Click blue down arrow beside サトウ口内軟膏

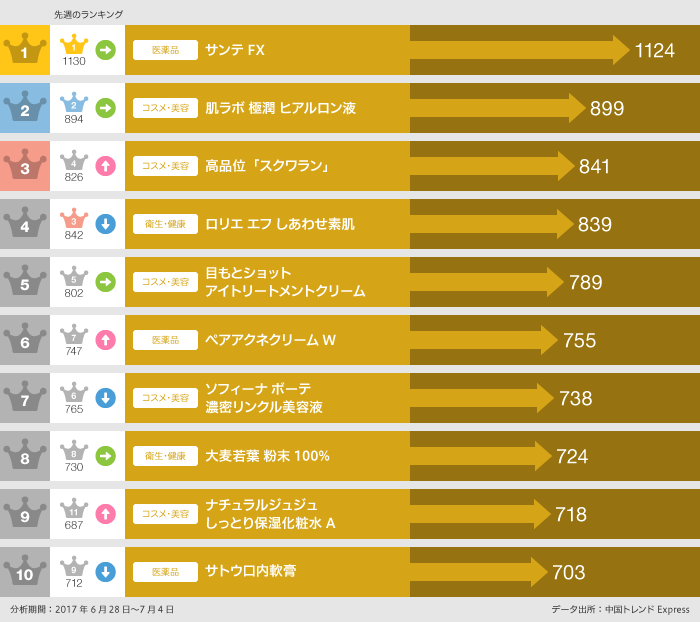click(x=105, y=572)
